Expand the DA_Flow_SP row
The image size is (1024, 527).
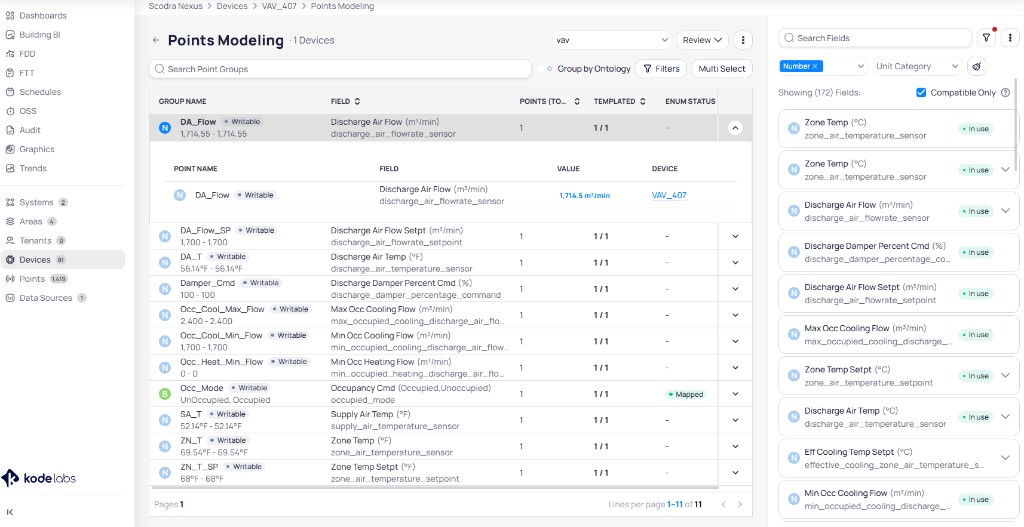pyautogui.click(x=735, y=236)
